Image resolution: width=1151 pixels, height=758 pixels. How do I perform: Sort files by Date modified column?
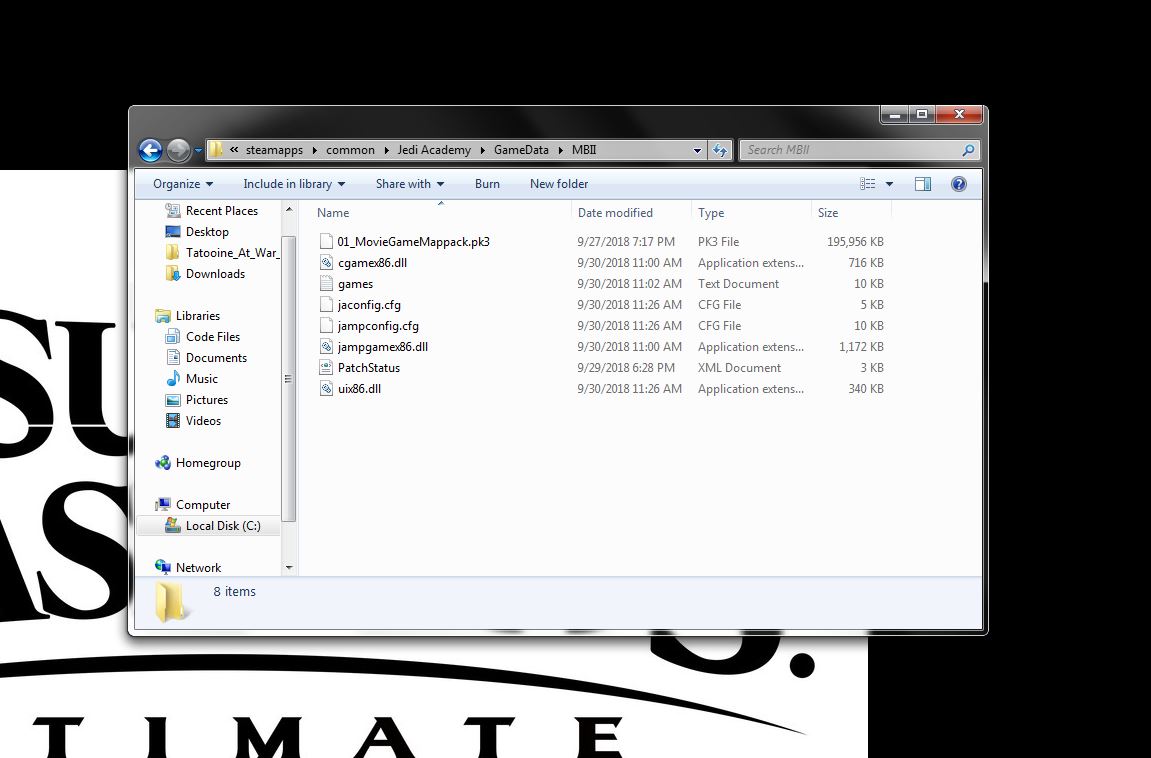click(x=615, y=213)
